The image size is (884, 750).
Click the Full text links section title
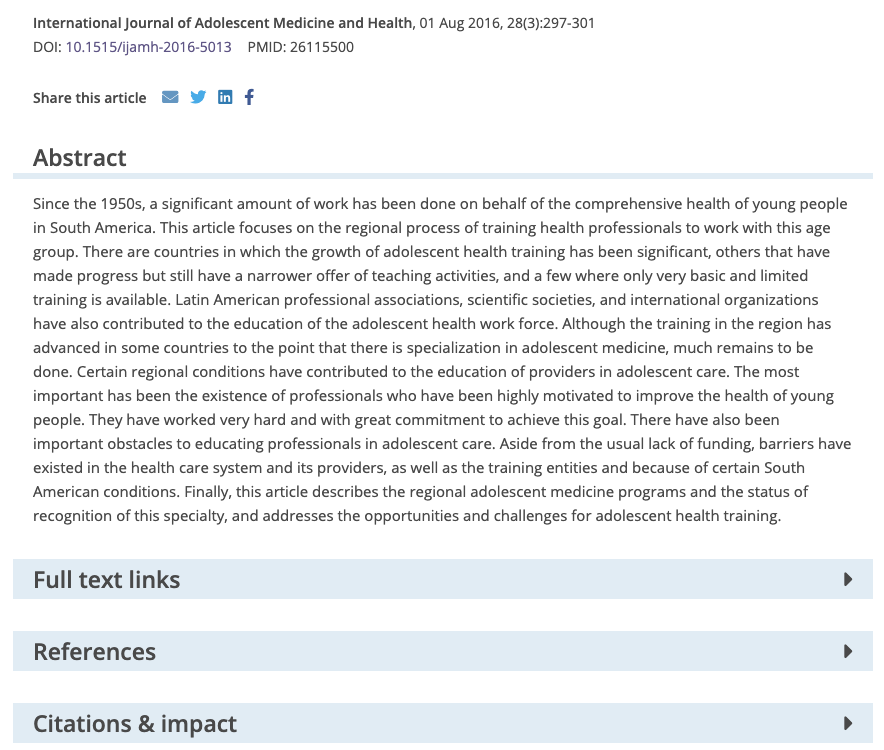pyautogui.click(x=107, y=580)
